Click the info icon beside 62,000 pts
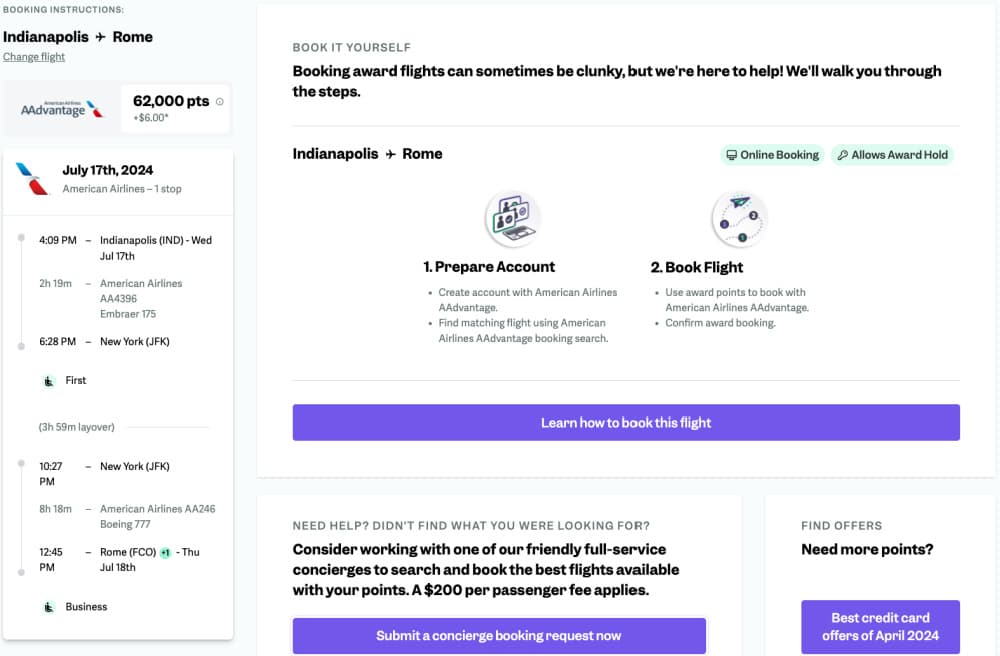Image resolution: width=1000 pixels, height=656 pixels. [220, 101]
